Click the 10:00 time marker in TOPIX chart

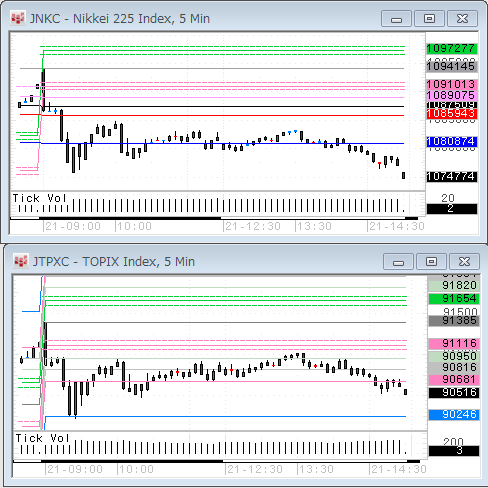[x=136, y=469]
